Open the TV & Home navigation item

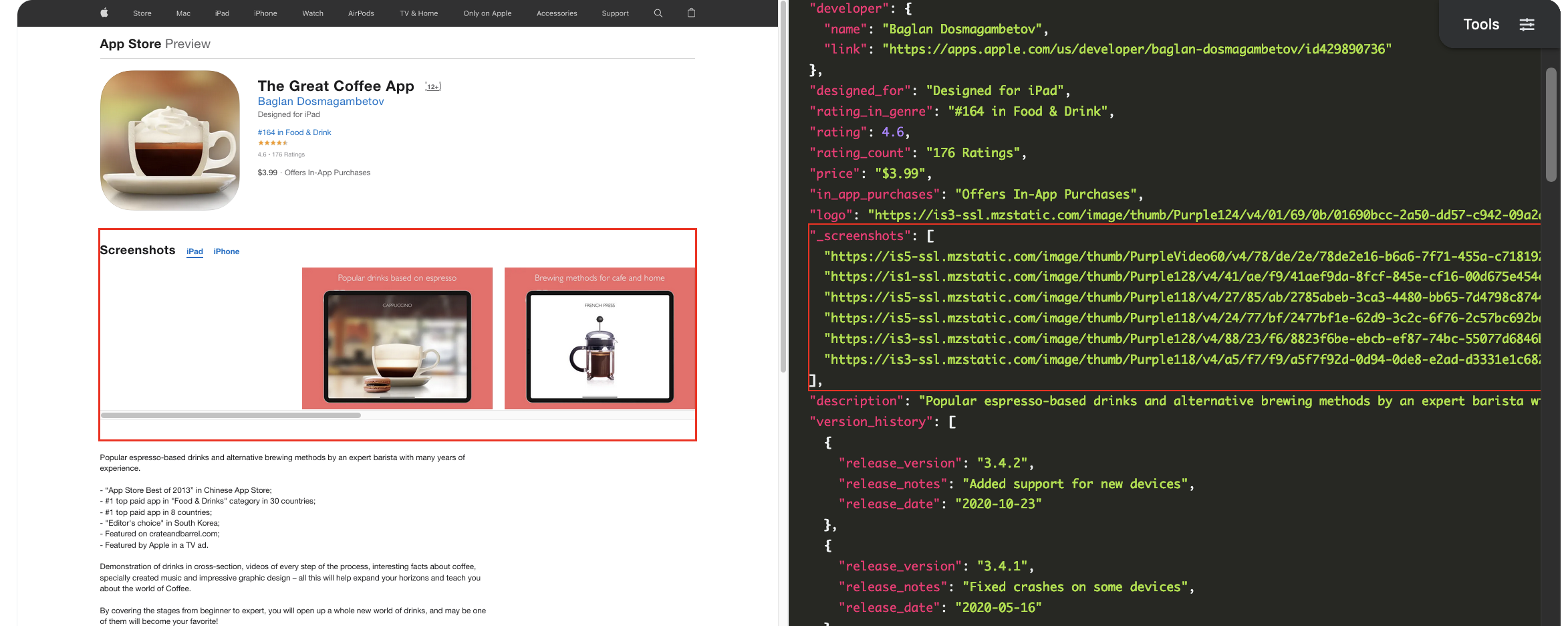pos(418,13)
